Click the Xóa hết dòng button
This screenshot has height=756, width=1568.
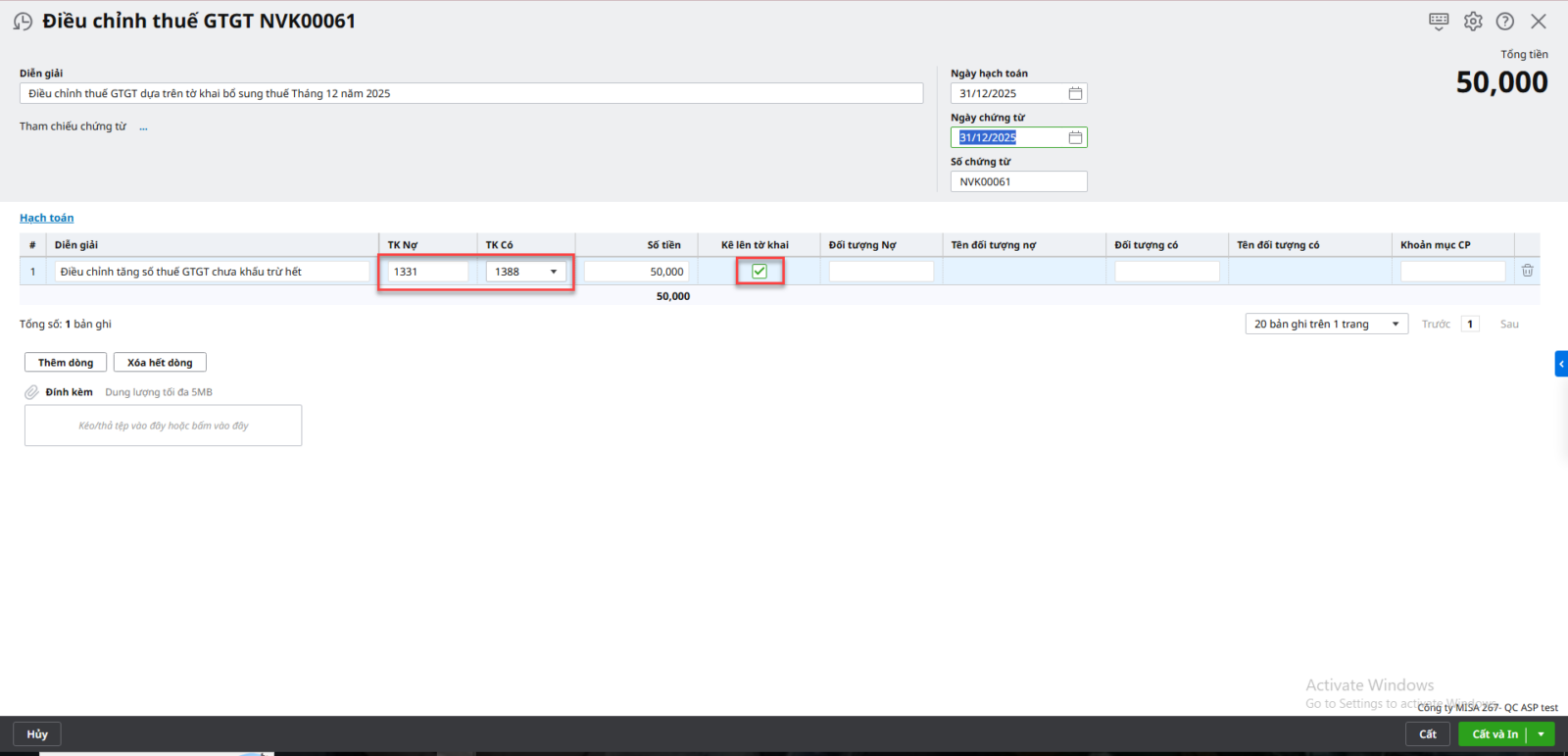click(x=160, y=363)
